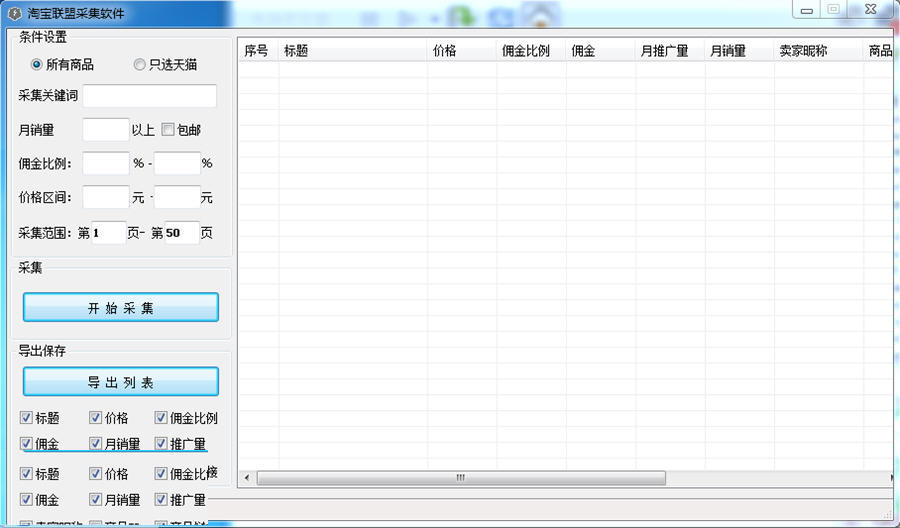Toggle the 包邮 checkbox
The width and height of the screenshot is (900, 528).
coord(168,130)
